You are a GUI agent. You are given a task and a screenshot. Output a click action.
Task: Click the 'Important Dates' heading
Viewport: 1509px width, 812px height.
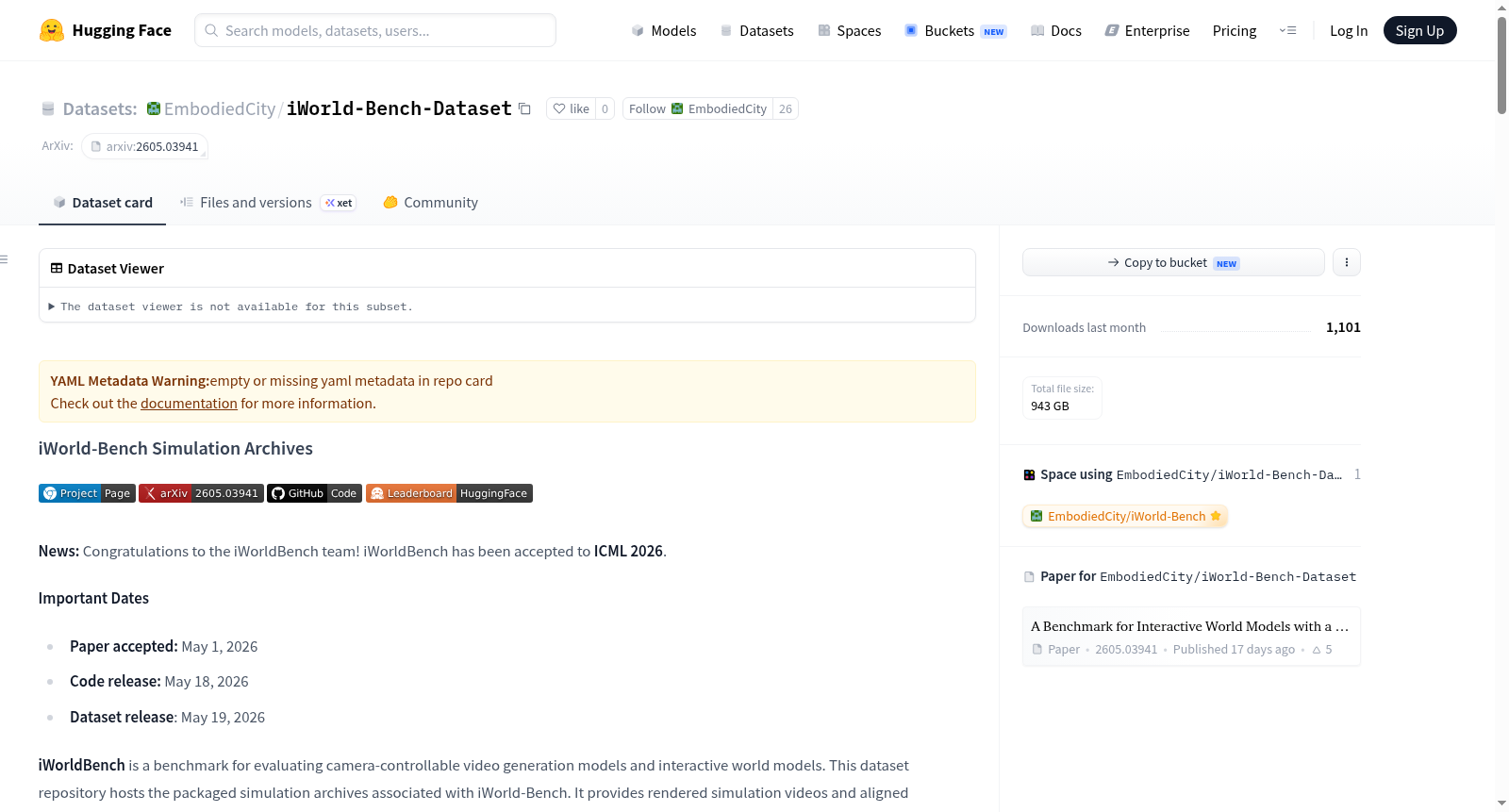click(93, 598)
